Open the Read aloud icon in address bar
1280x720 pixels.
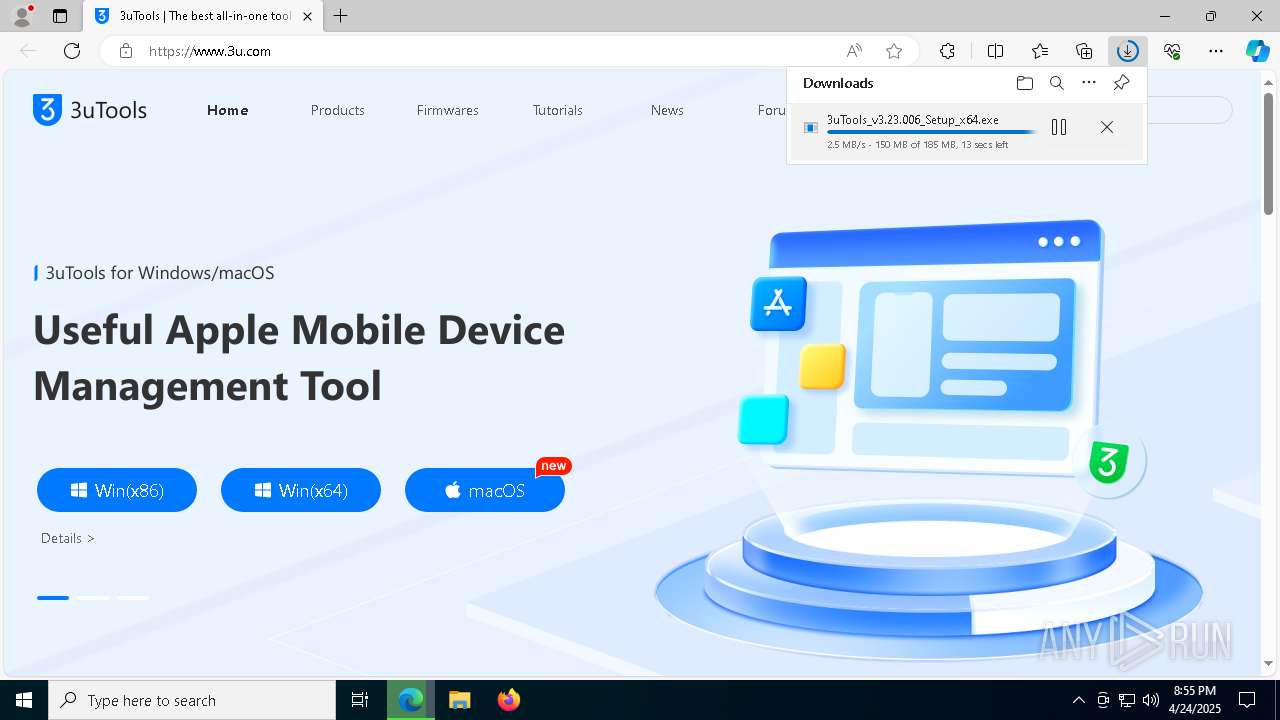pos(854,51)
